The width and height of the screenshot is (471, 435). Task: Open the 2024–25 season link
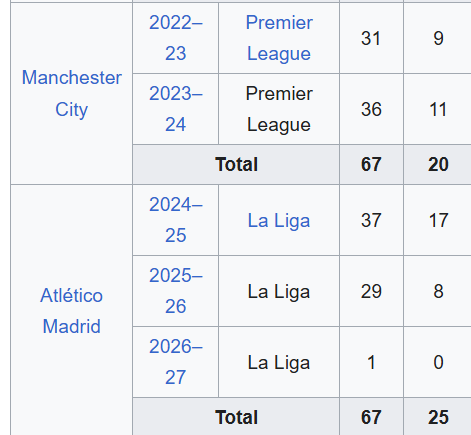pyautogui.click(x=176, y=220)
